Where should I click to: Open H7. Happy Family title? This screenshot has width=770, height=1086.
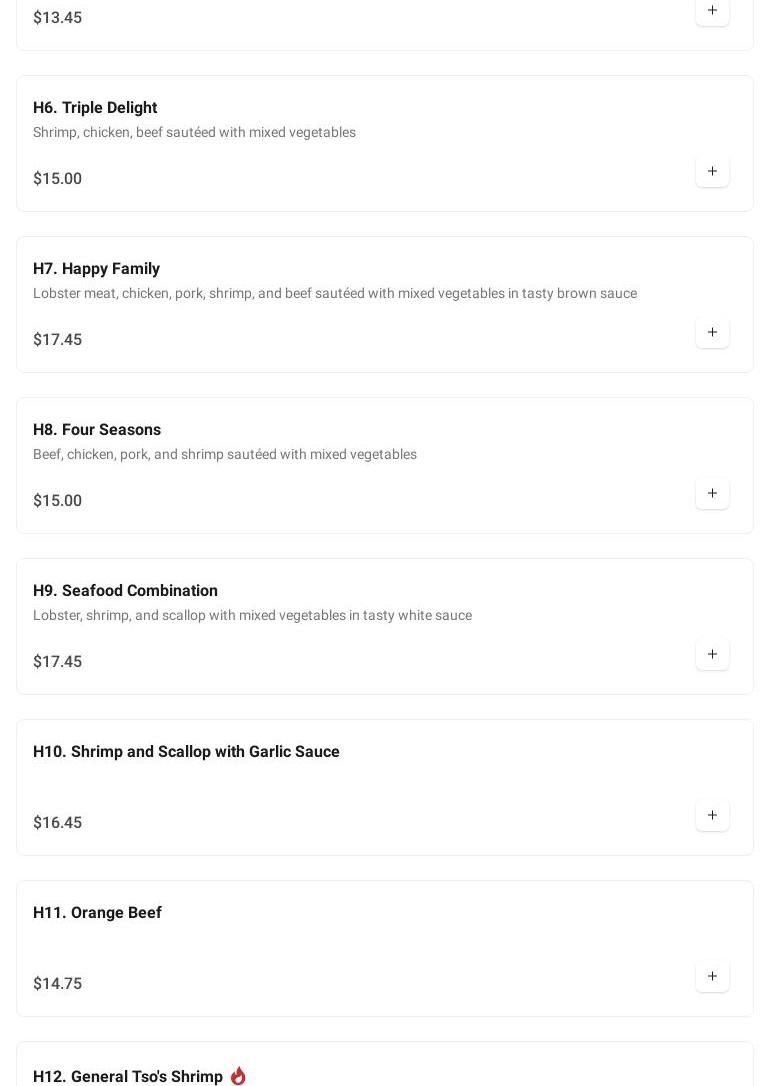[96, 269]
